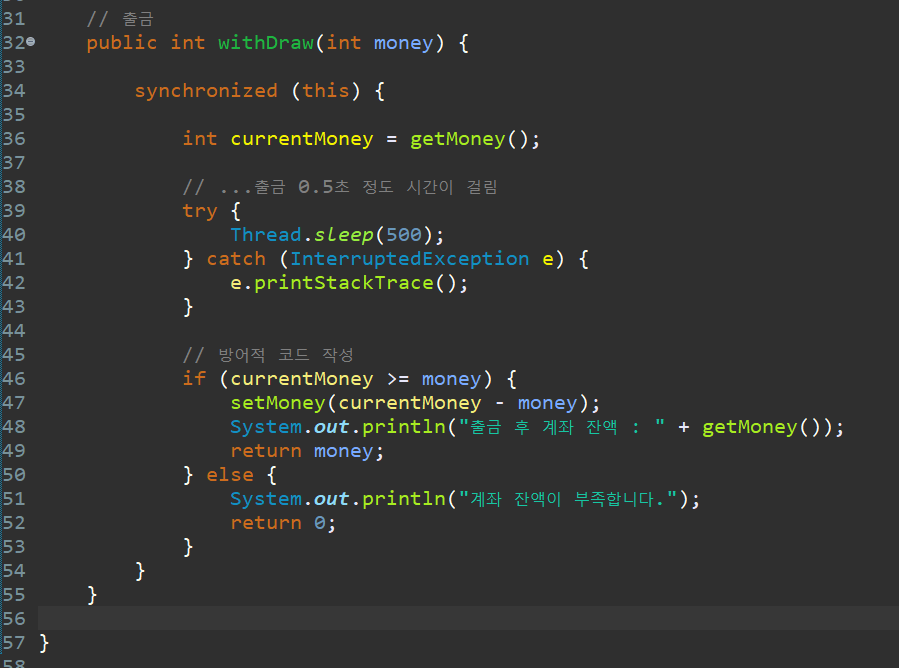
Task: Click the sleep method call
Action: tap(343, 236)
